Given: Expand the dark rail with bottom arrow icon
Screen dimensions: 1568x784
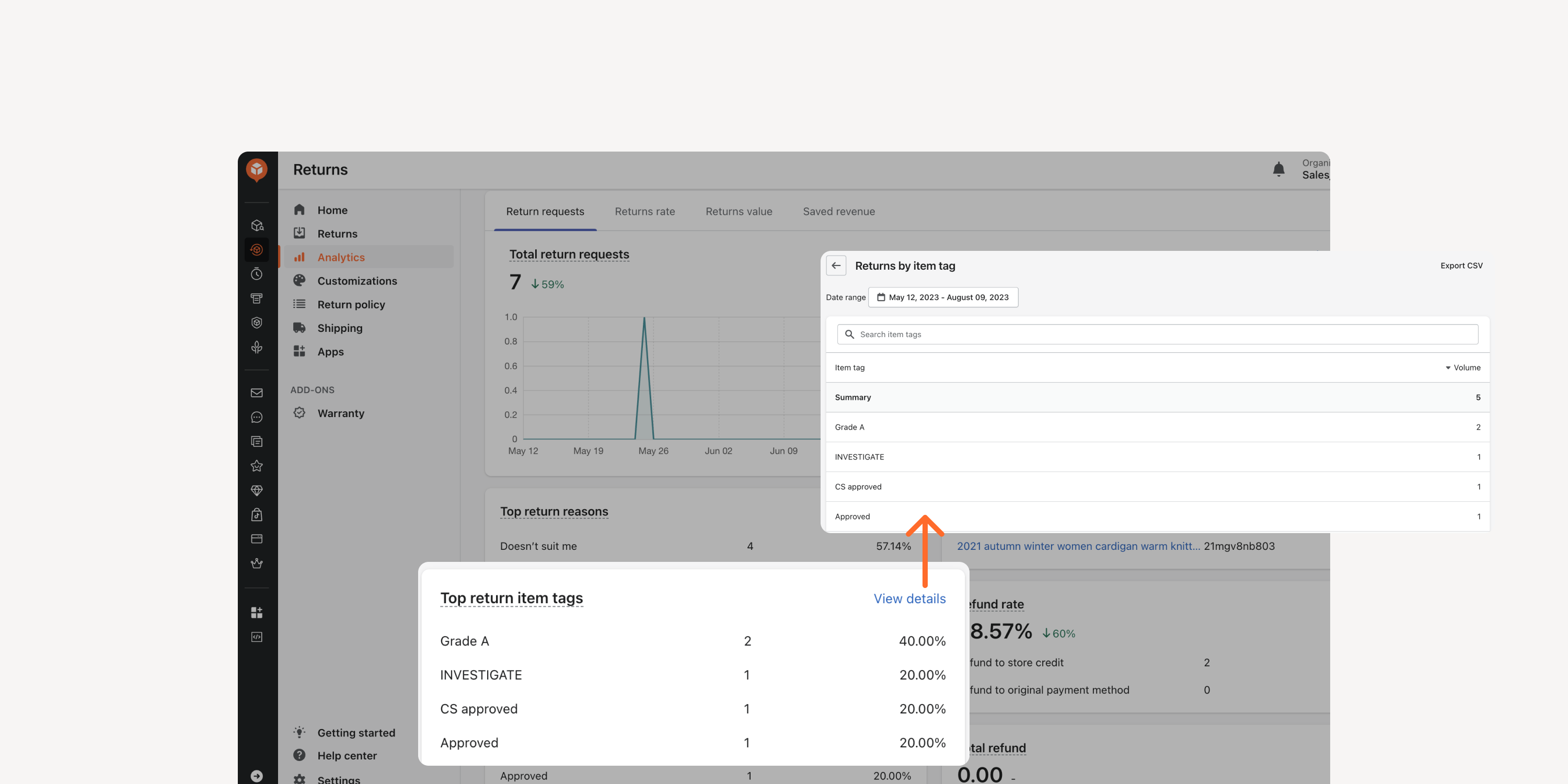Looking at the screenshot, I should 257,776.
